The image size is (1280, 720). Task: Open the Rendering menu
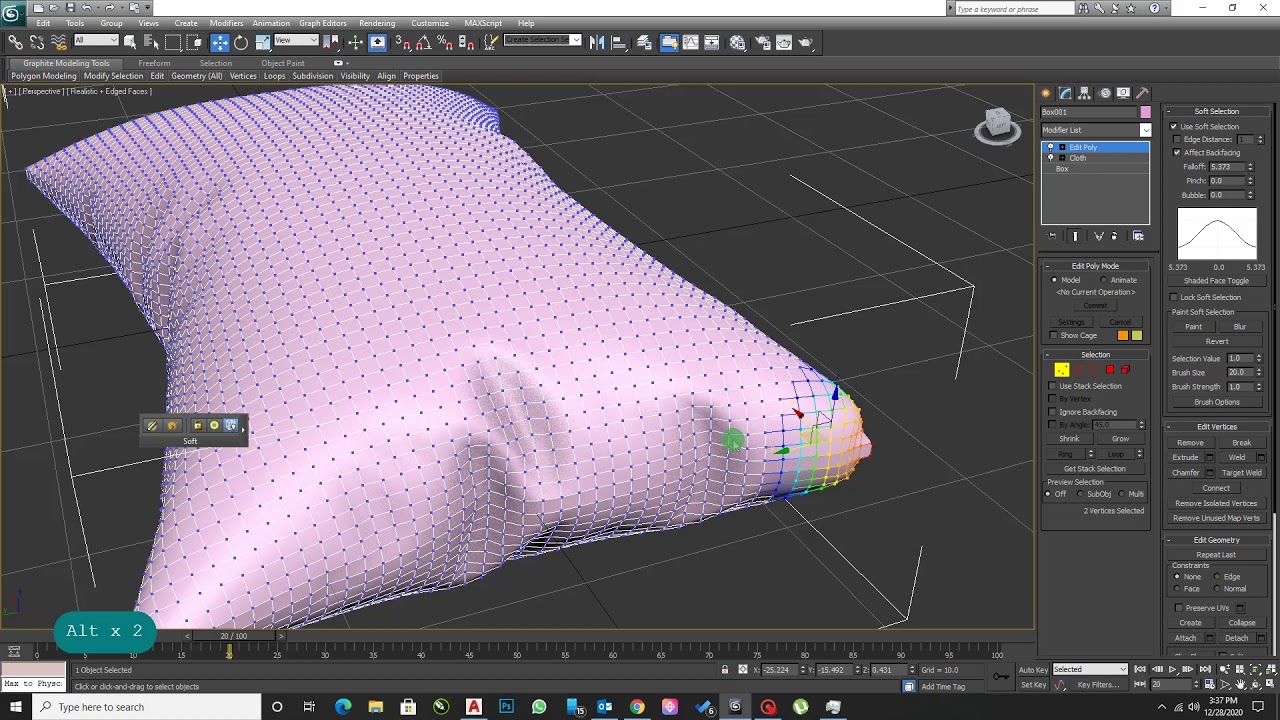point(377,23)
